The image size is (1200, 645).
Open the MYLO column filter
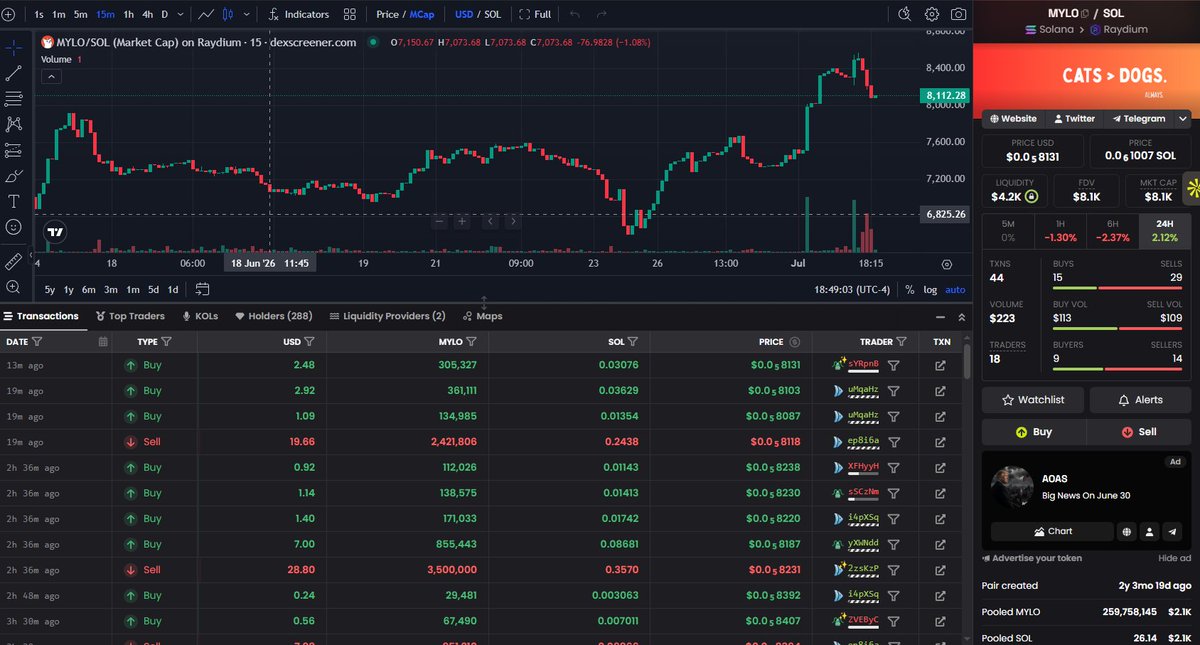tap(473, 341)
